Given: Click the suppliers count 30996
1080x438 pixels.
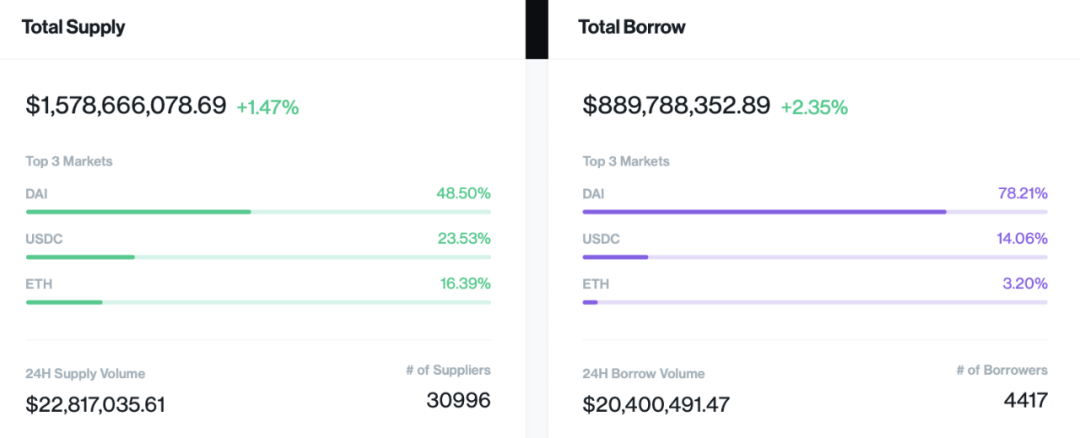Looking at the screenshot, I should coord(459,401).
